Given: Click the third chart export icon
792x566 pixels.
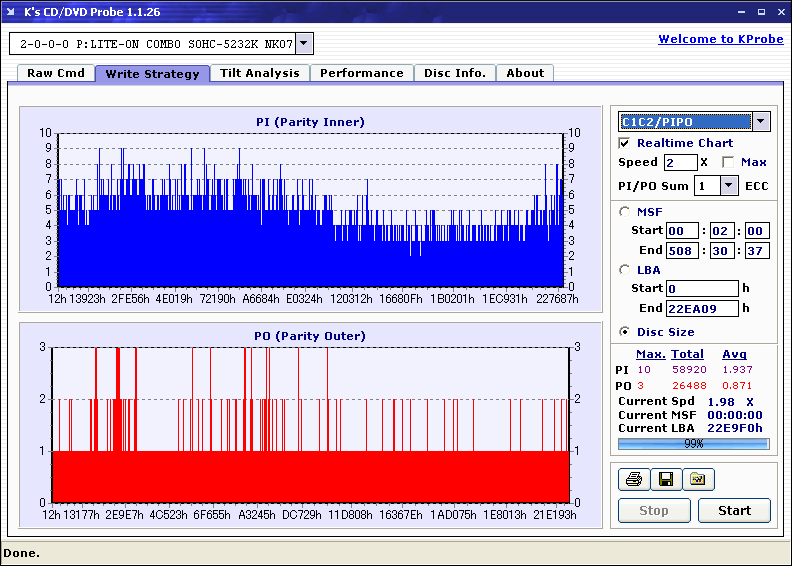Looking at the screenshot, I should (x=698, y=480).
